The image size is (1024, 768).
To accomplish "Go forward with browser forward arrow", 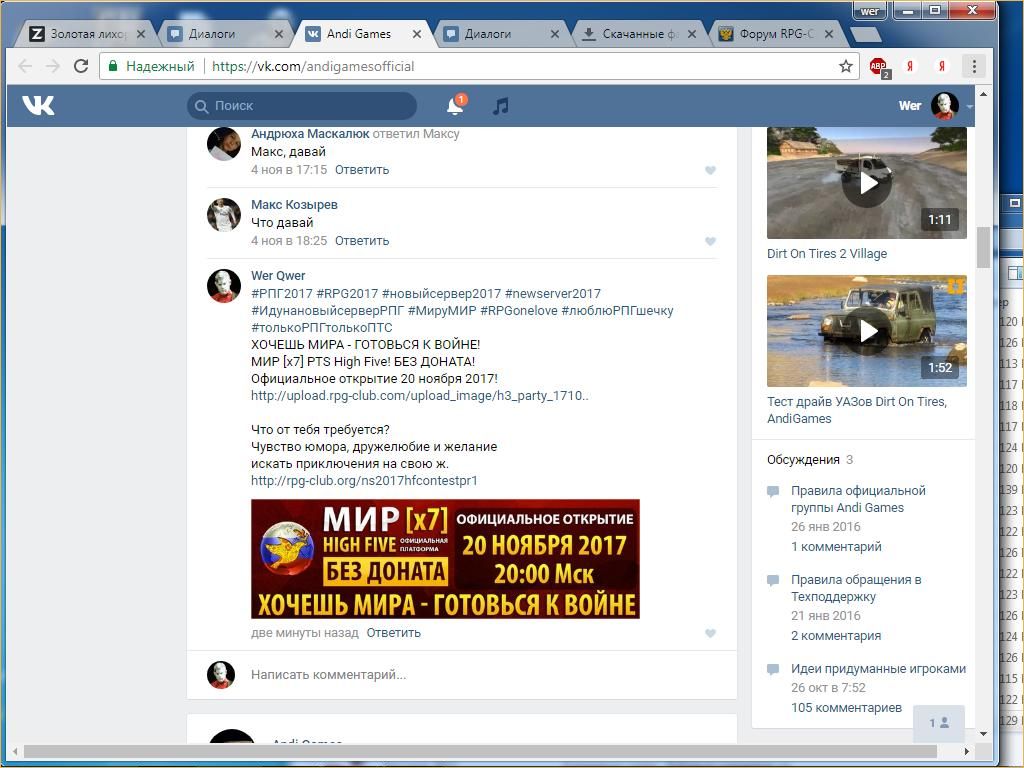I will (x=53, y=66).
